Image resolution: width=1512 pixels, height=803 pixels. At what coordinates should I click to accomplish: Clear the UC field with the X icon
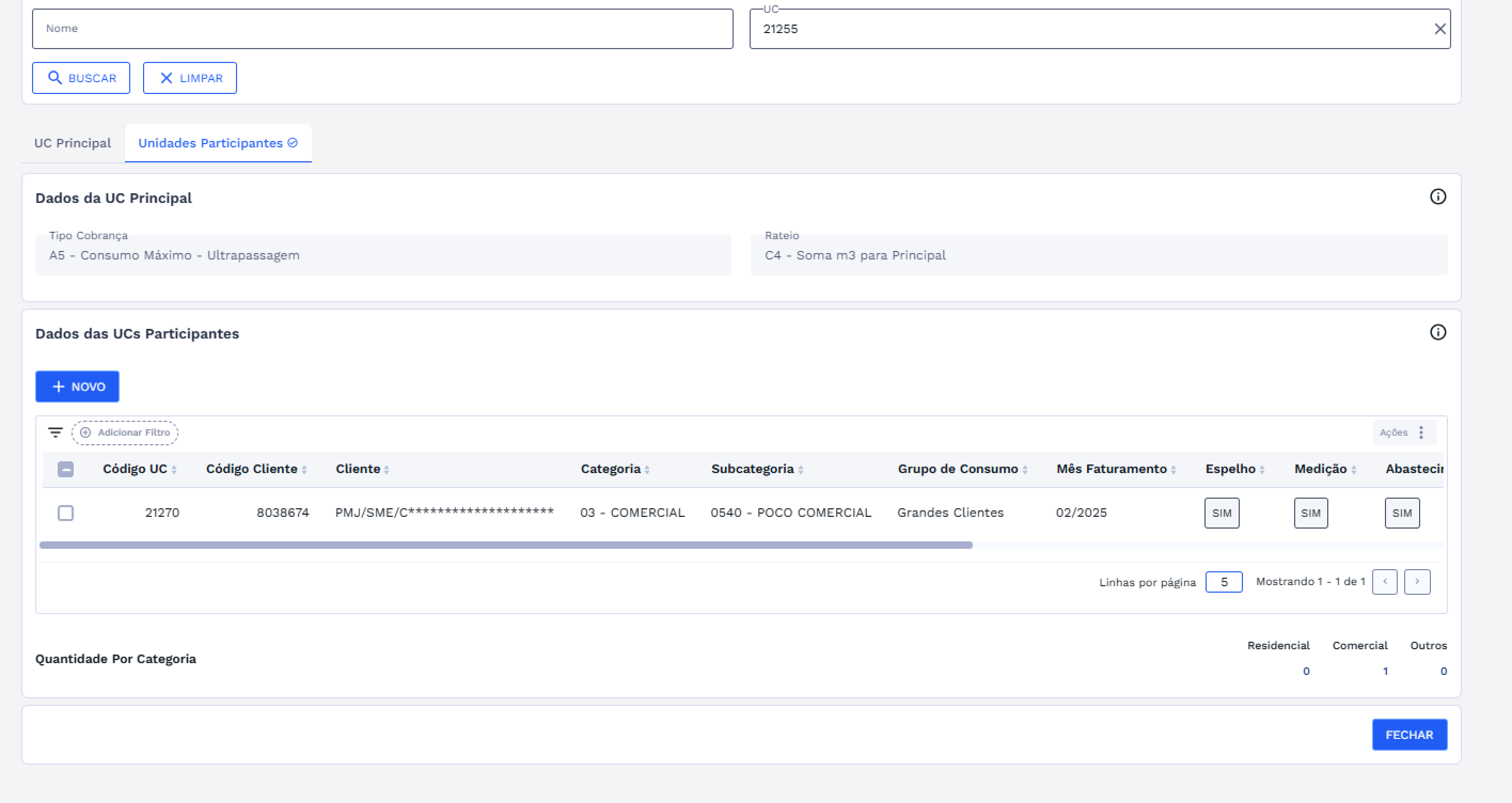(1439, 29)
